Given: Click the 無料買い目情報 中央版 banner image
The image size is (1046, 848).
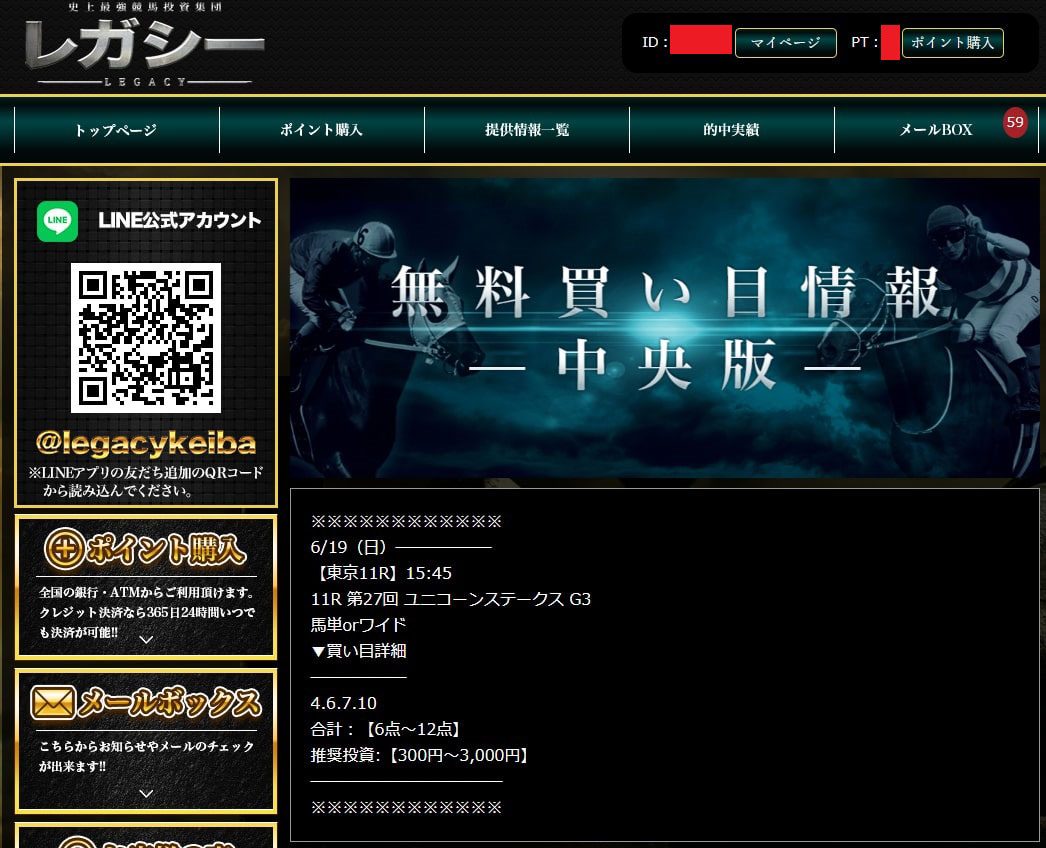Looking at the screenshot, I should tap(664, 328).
